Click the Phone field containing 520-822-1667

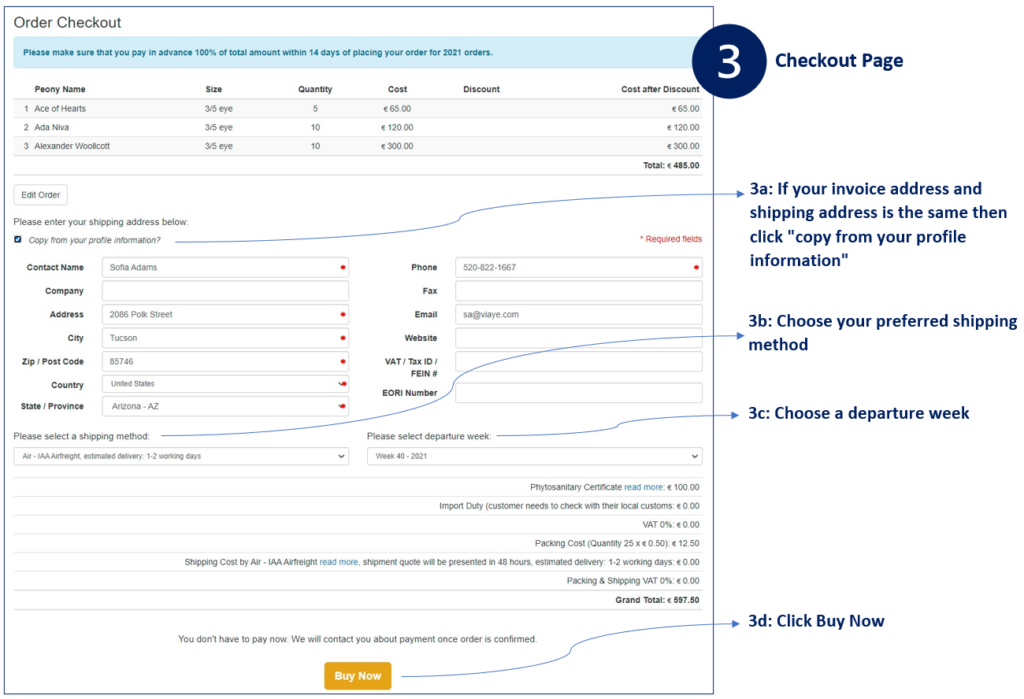[x=578, y=267]
